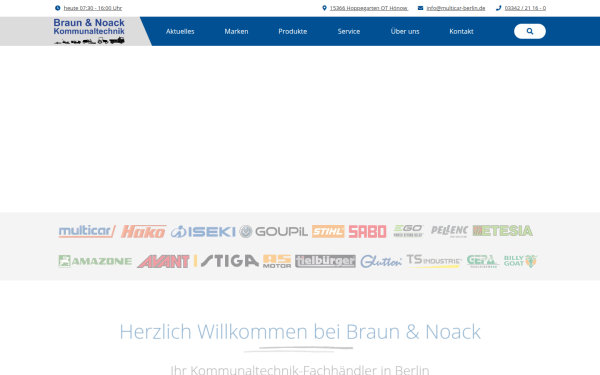Open the PELLENC brand logo
Image resolution: width=600 pixels, height=375 pixels.
449,231
